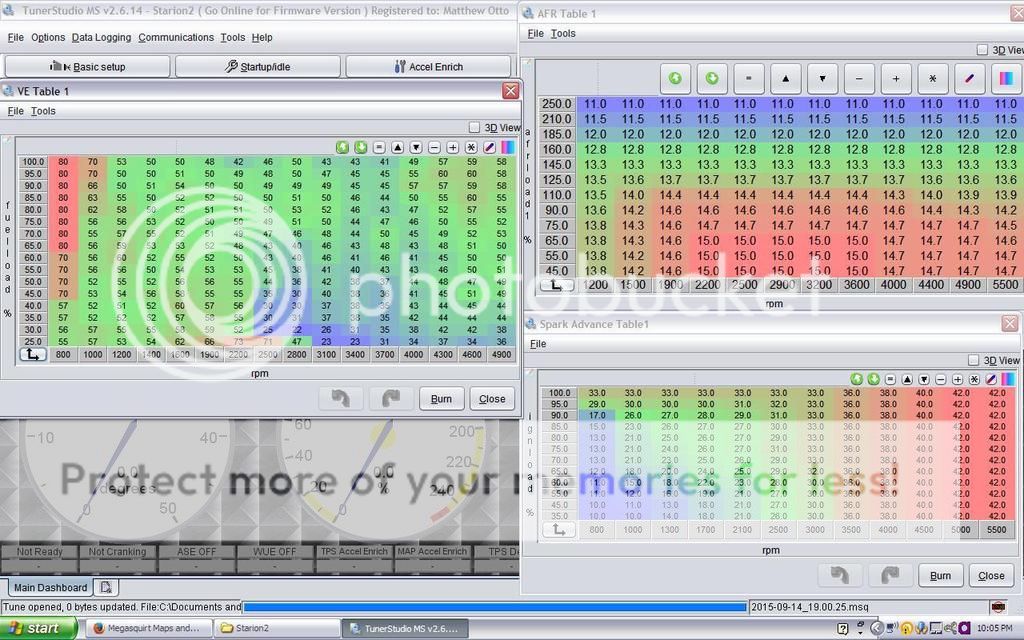This screenshot has width=1024, height=640.
Task: Click the equals button in VE Table toolbar
Action: [x=379, y=148]
